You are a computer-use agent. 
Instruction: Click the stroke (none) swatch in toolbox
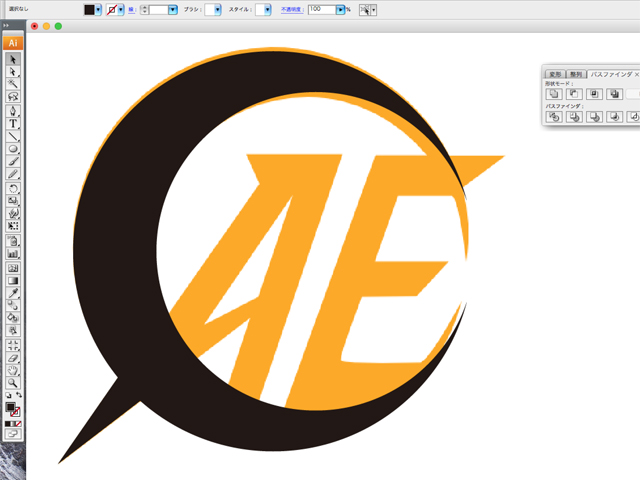[x=16, y=412]
